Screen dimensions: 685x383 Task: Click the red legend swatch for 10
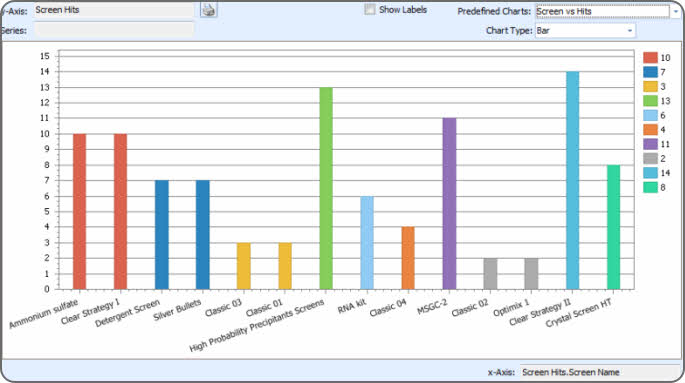coord(650,58)
